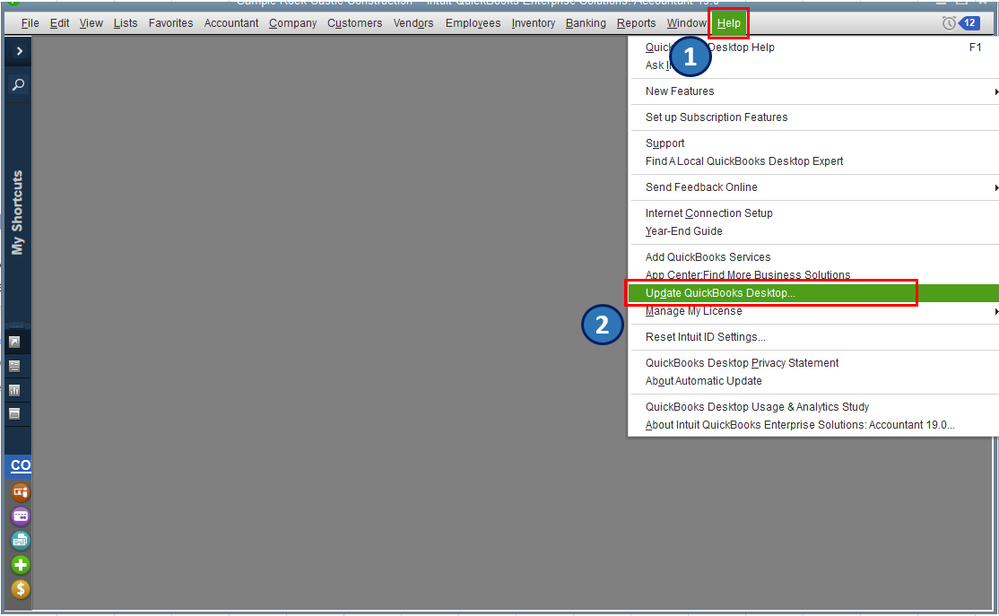
Task: Open the Inventory menu
Action: [x=533, y=23]
